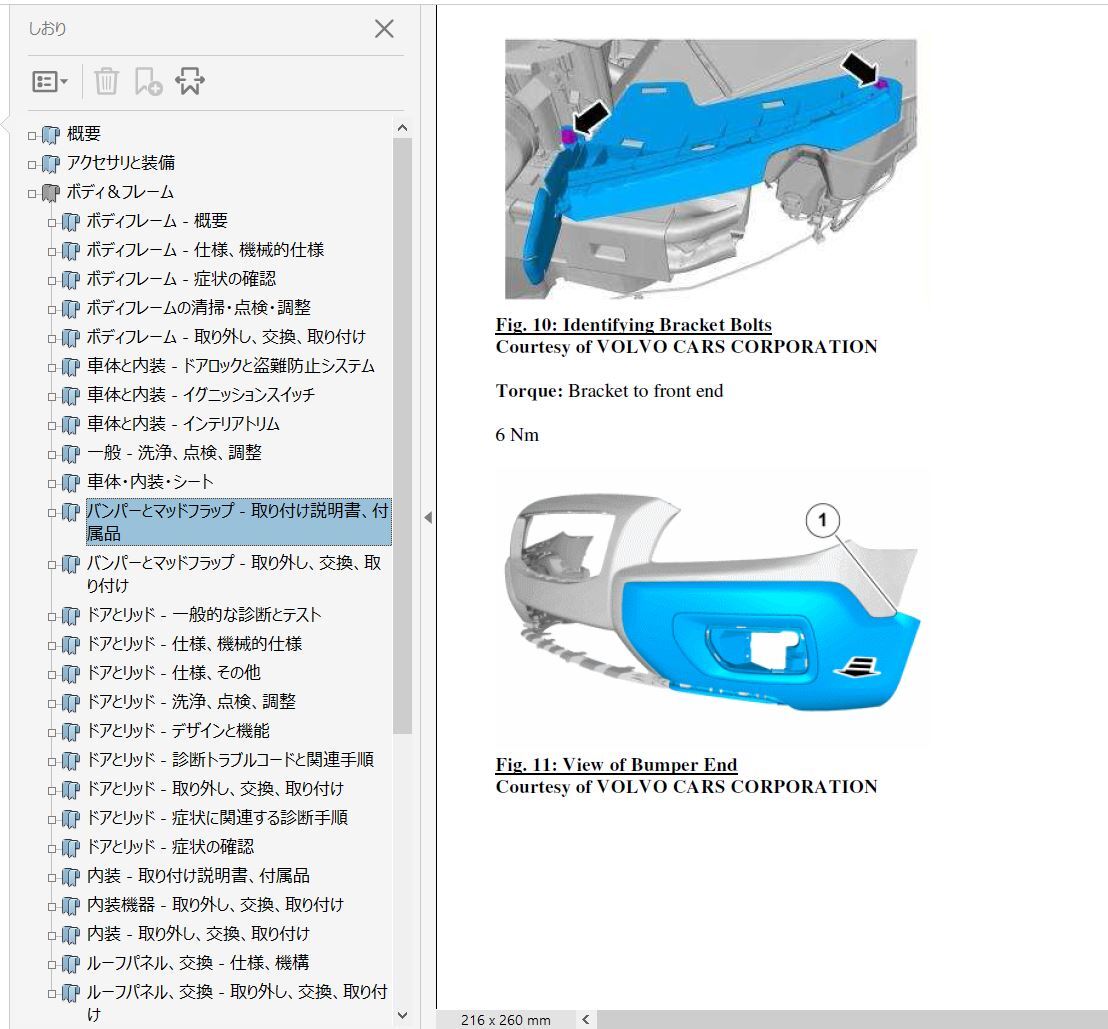Click the add new bookmark icon

148,82
